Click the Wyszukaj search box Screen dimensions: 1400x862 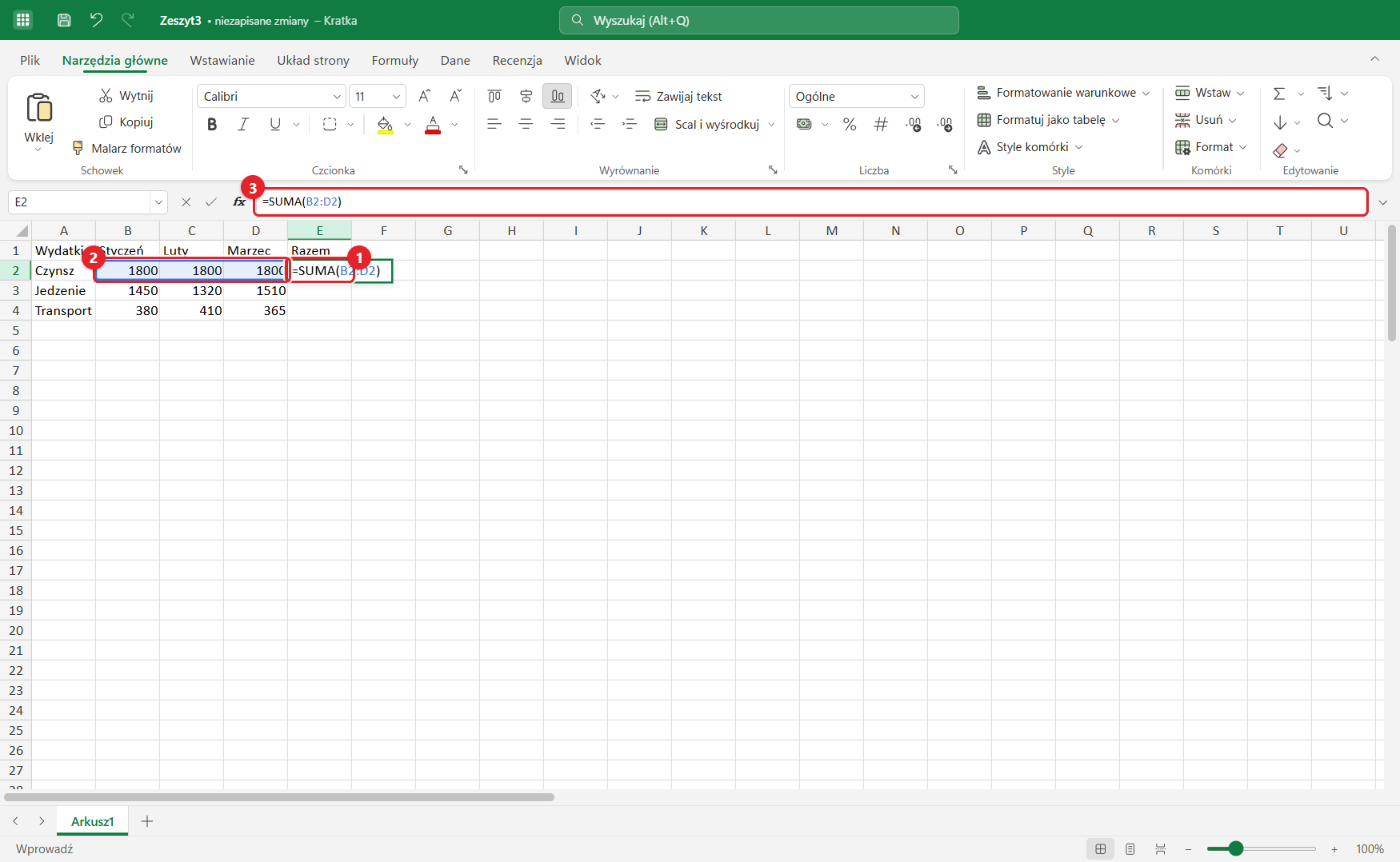759,20
